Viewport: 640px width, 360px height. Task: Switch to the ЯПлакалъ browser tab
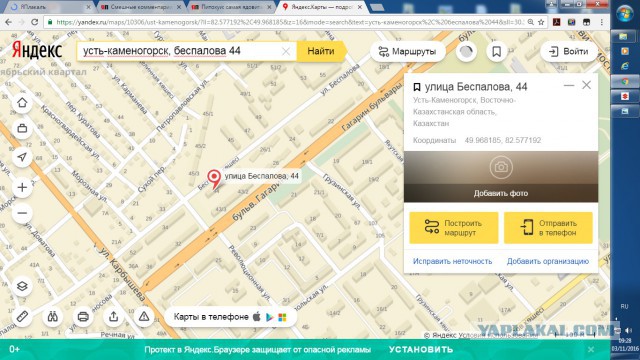[50, 7]
